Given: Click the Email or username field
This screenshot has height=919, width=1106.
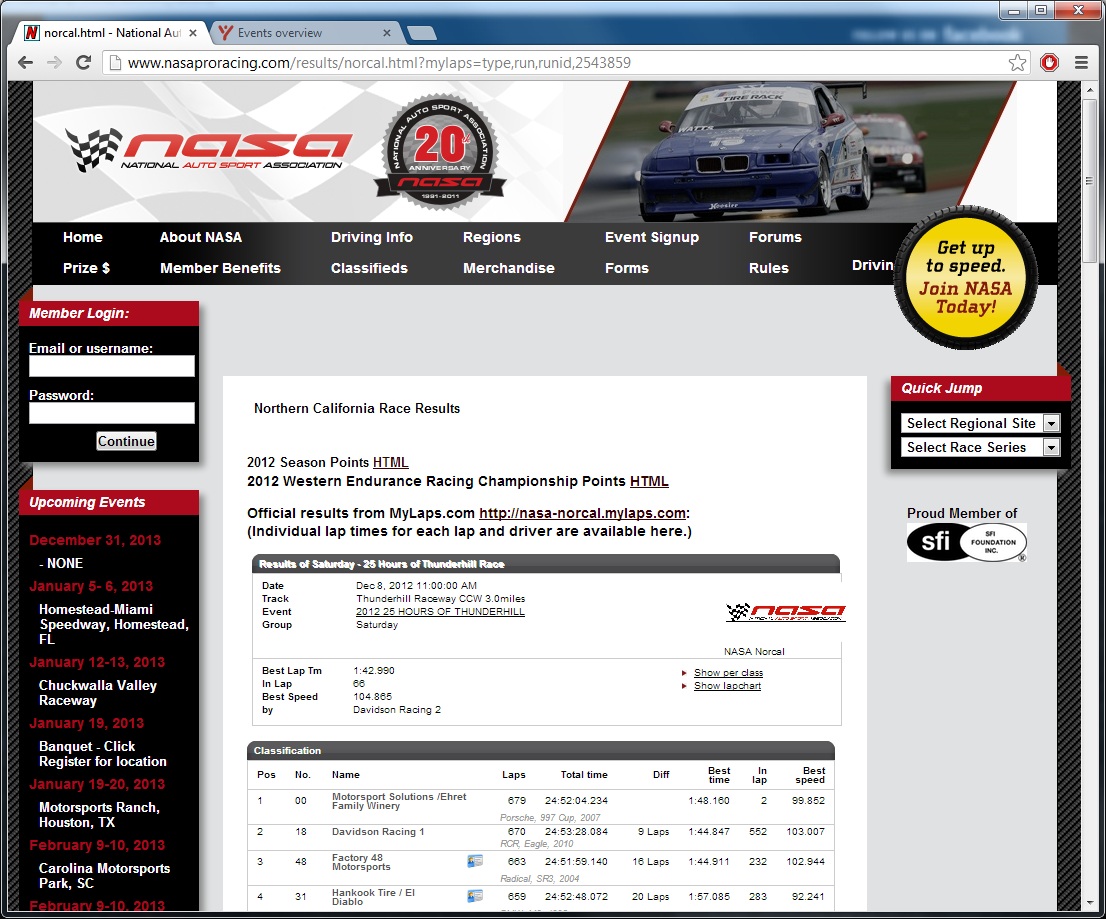Looking at the screenshot, I should (x=111, y=366).
